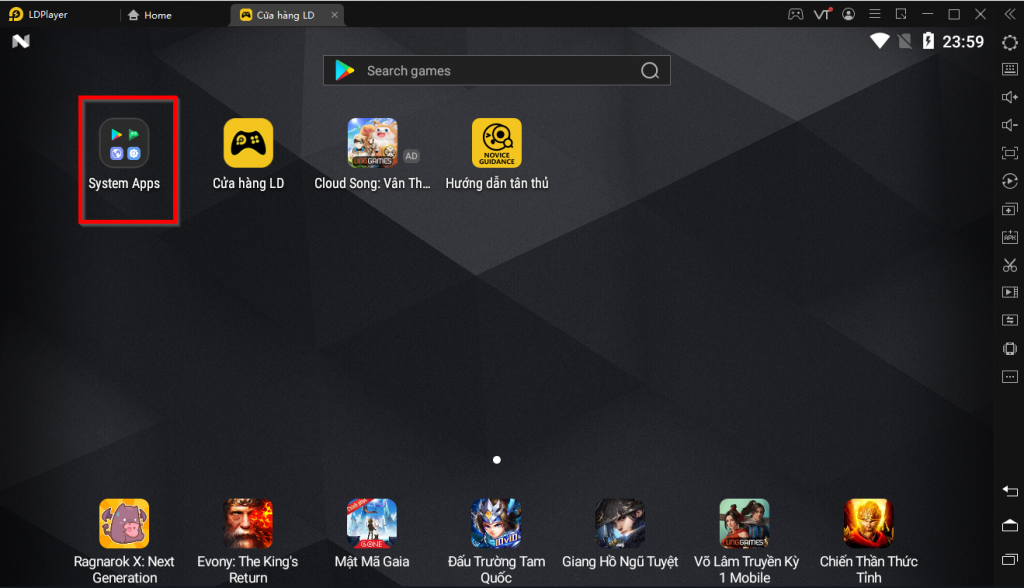Click the LDPlayer logo in the title bar

point(16,14)
